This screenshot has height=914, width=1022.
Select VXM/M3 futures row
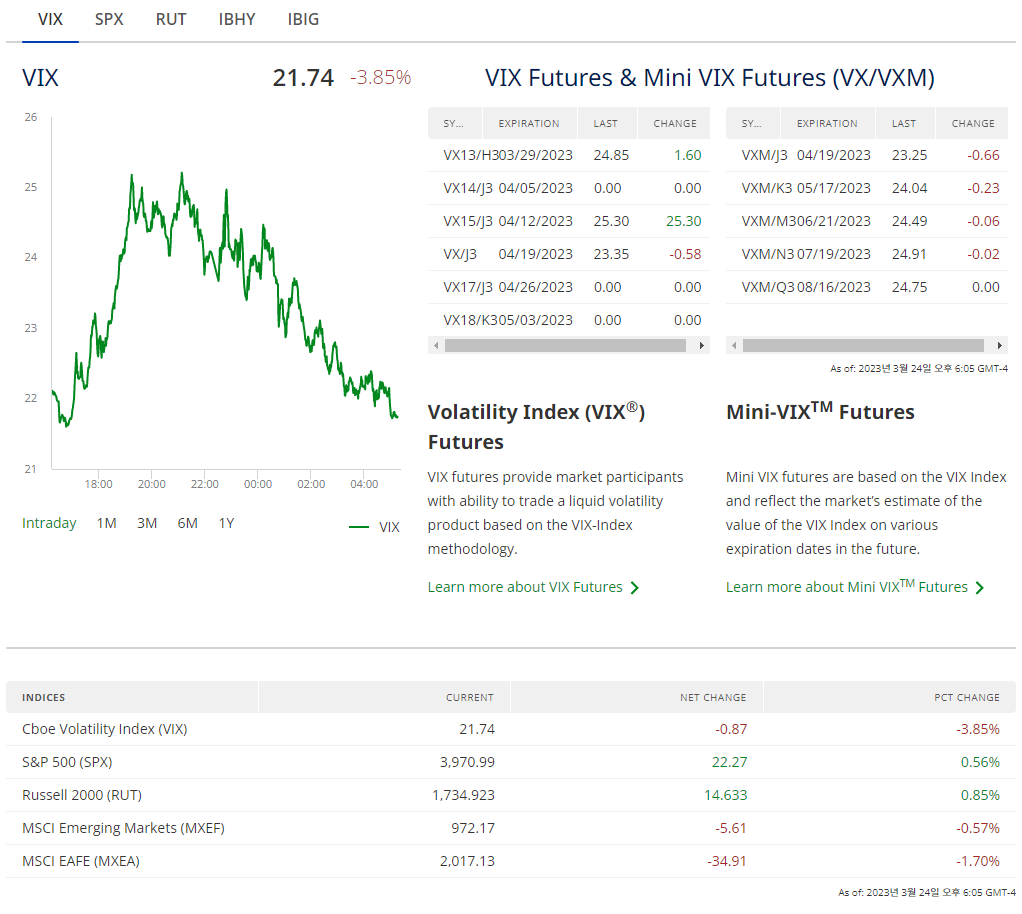coord(867,221)
